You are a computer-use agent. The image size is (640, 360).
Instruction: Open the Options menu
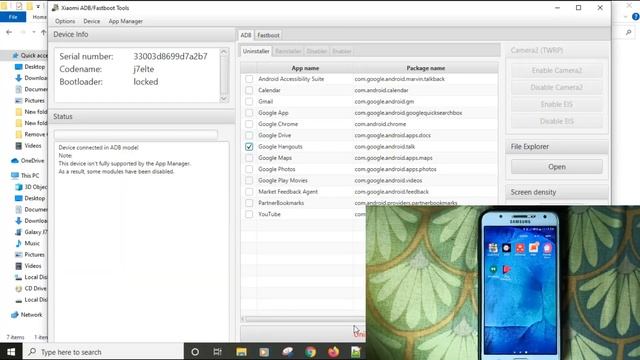pos(65,21)
